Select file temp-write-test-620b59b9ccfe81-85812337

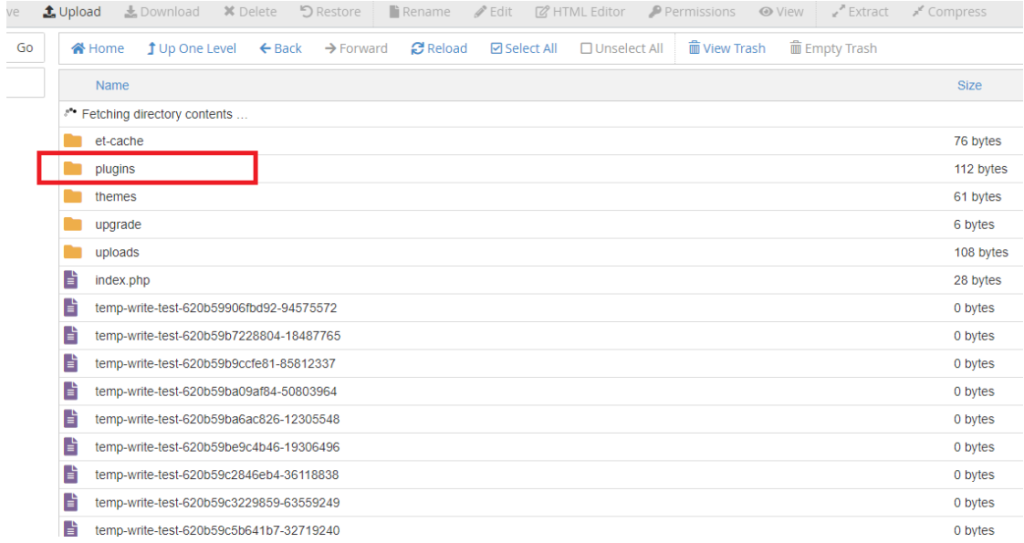(215, 363)
